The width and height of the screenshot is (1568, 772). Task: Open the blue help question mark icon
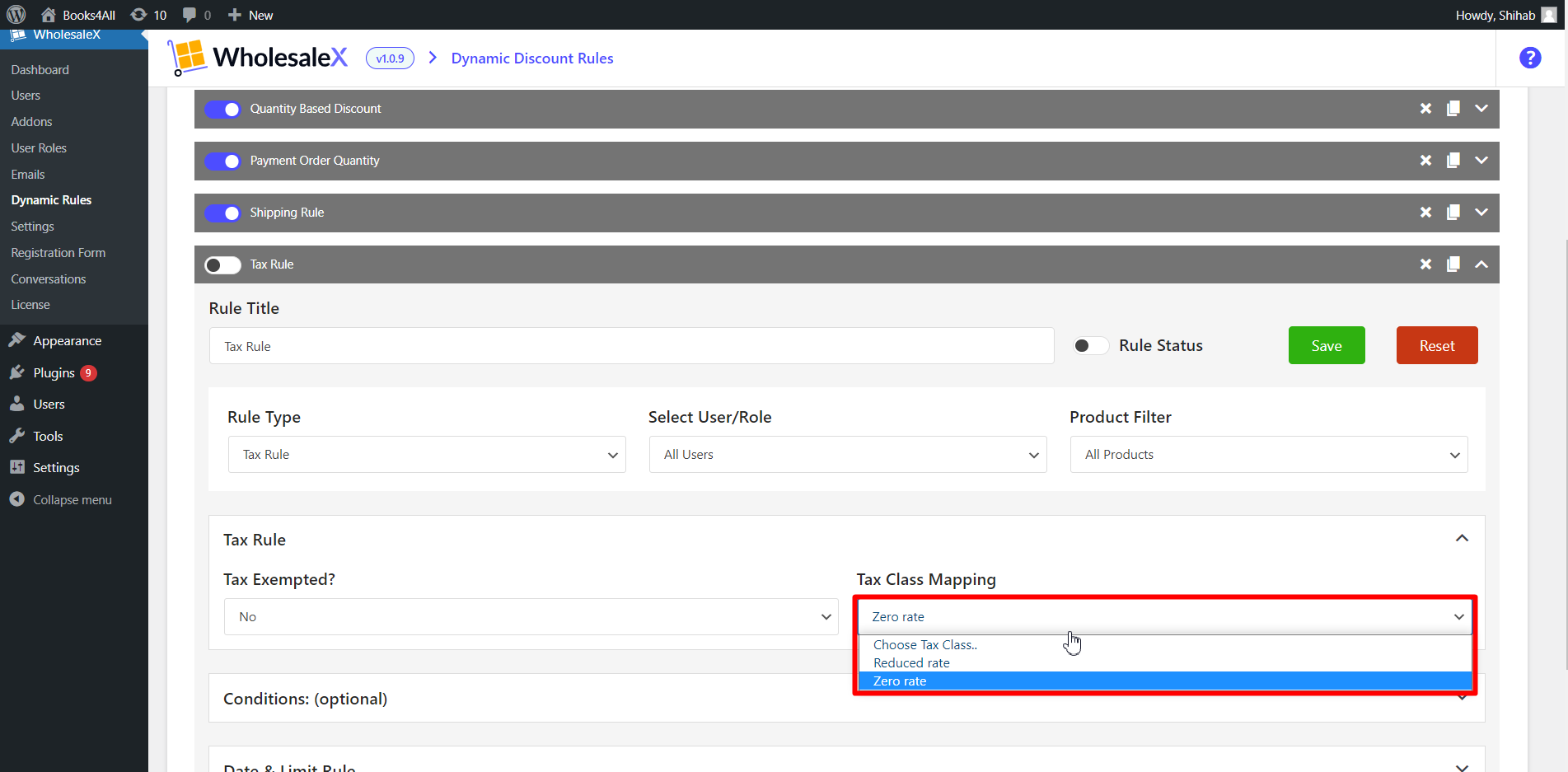[1530, 58]
